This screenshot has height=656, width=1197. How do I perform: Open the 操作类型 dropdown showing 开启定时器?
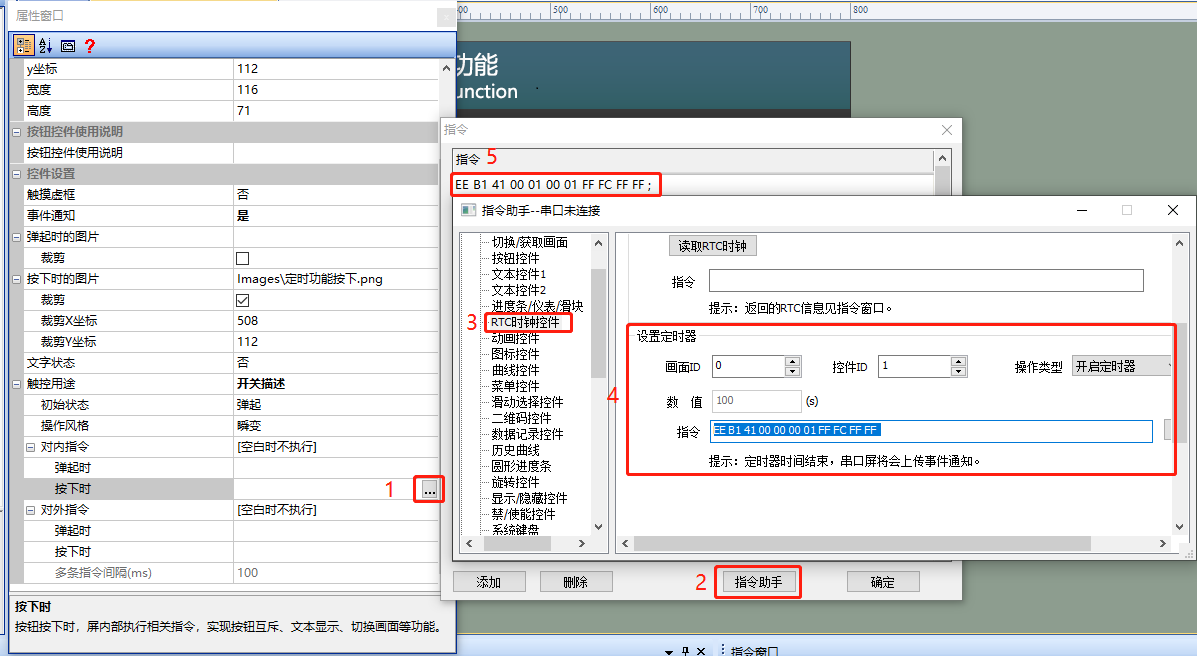pos(1121,367)
